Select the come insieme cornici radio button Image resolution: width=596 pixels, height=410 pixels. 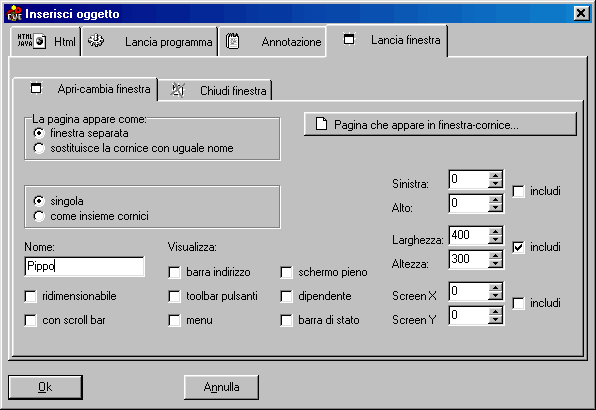(x=39, y=216)
